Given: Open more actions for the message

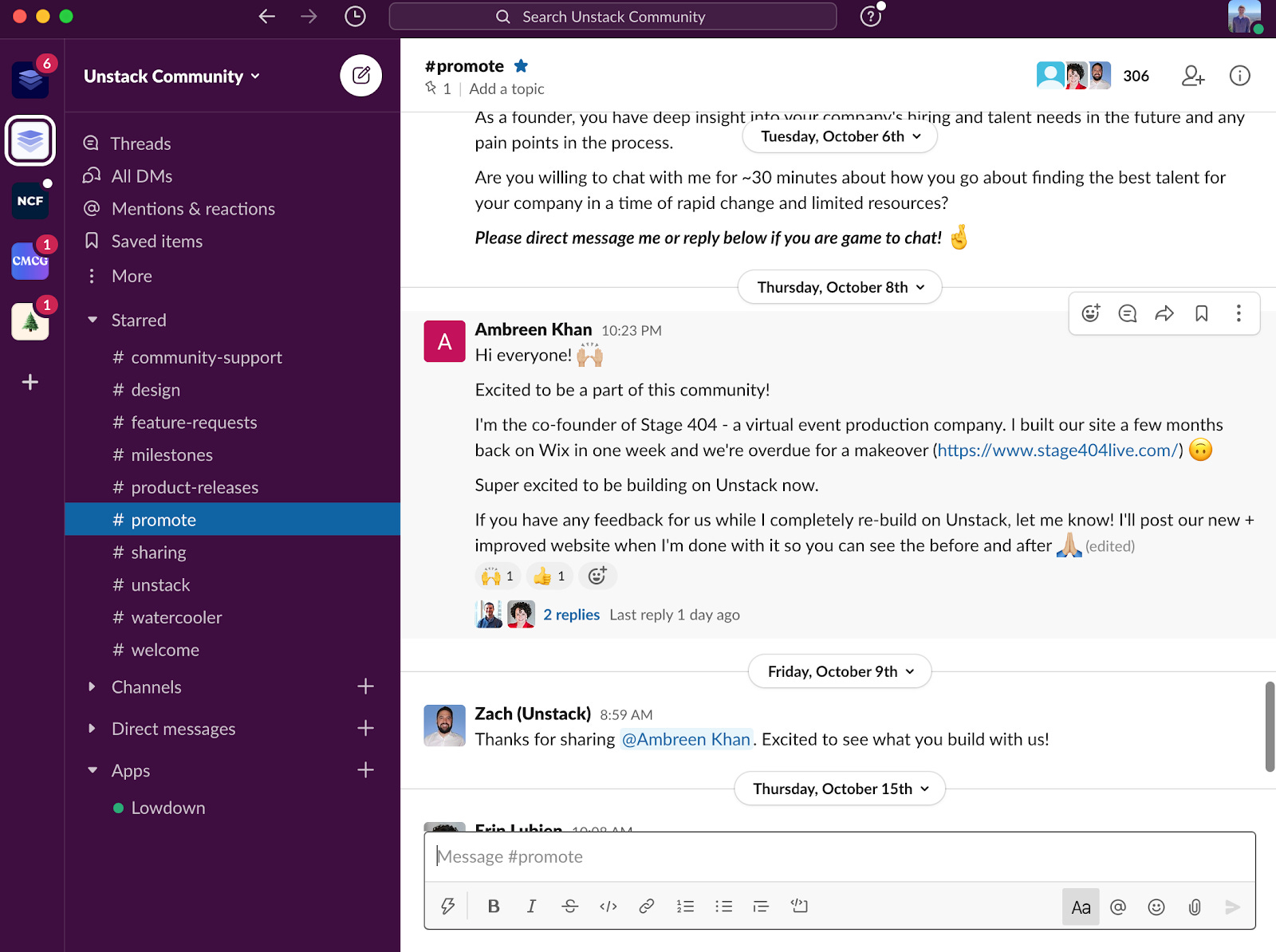Looking at the screenshot, I should 1239,313.
